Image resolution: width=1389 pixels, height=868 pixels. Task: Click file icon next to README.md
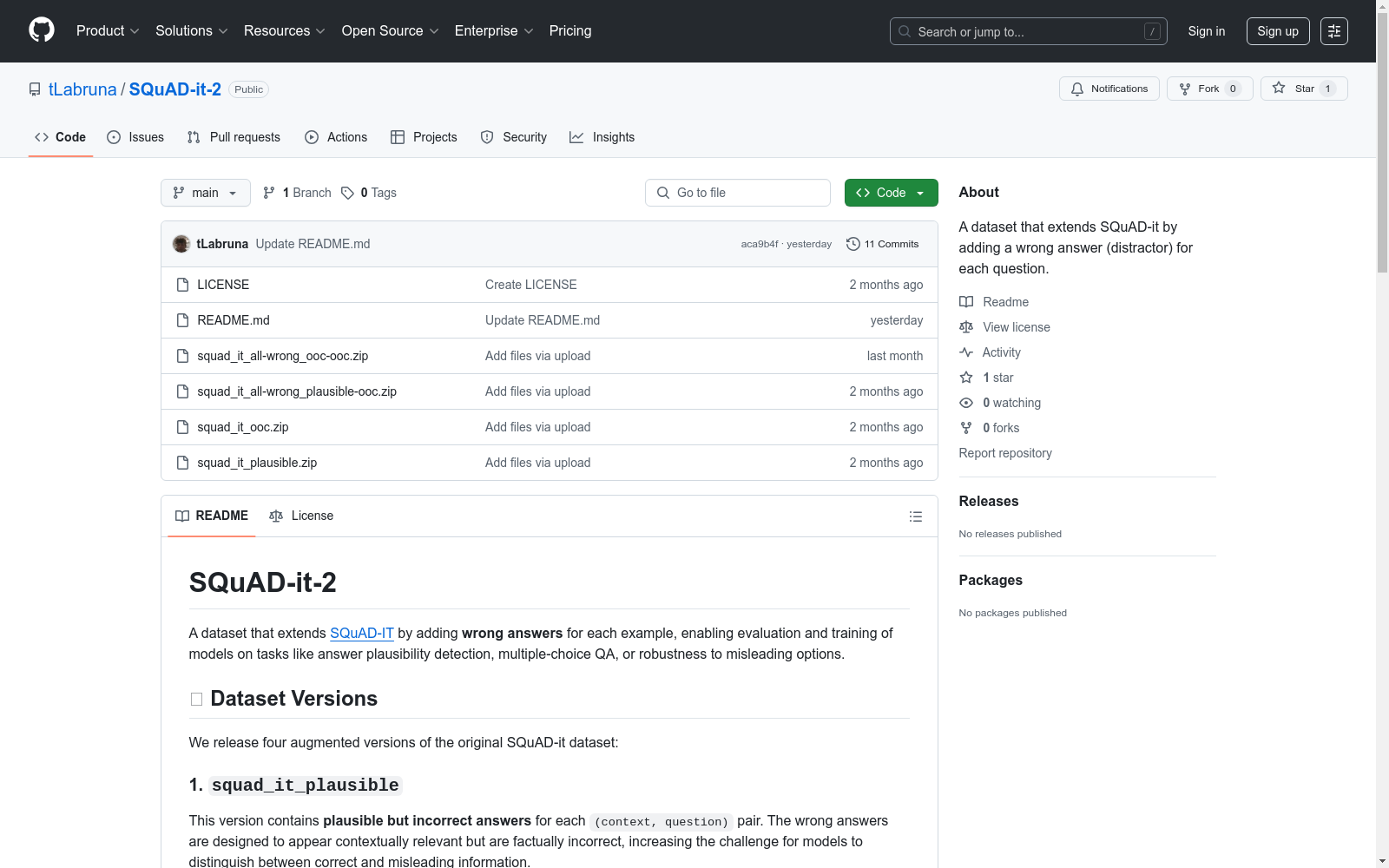182,320
